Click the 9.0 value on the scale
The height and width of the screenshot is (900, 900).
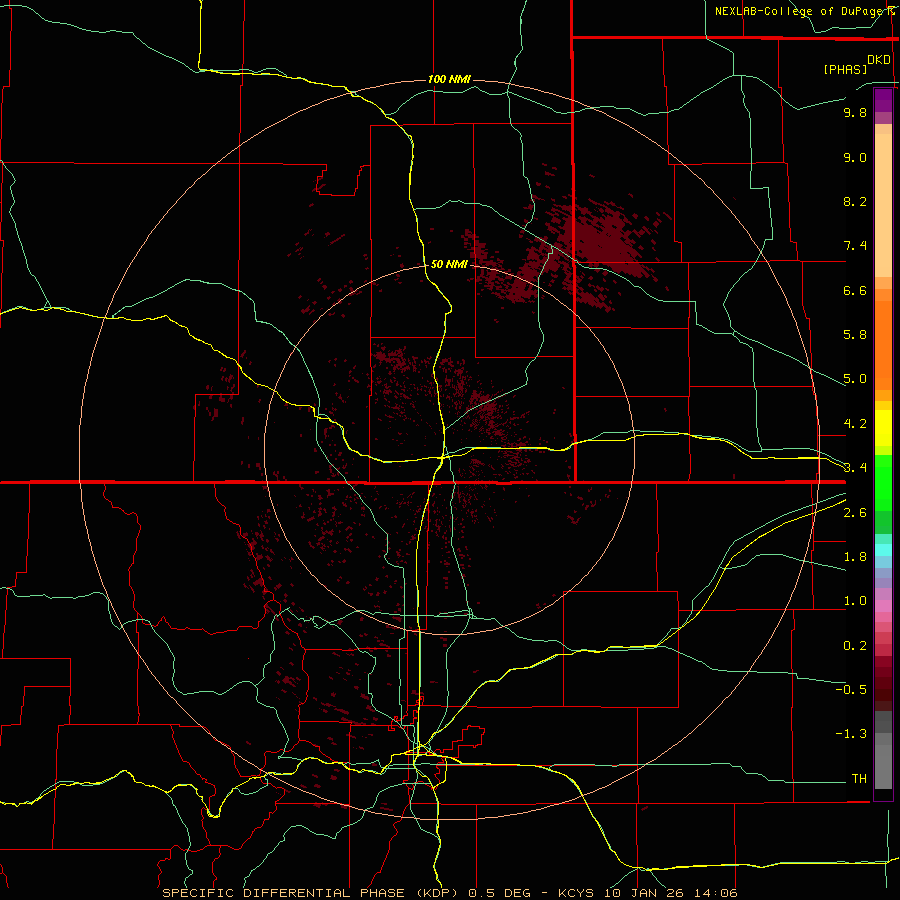(855, 157)
